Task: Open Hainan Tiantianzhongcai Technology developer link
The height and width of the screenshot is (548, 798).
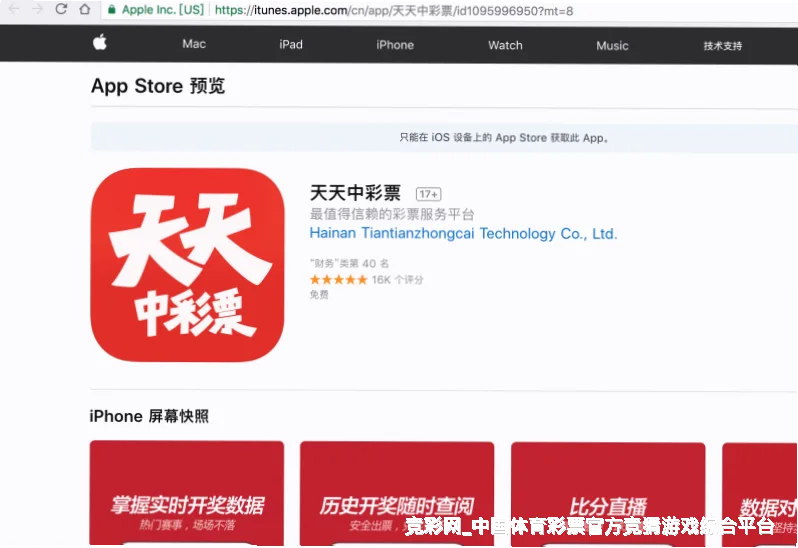Action: coord(463,234)
